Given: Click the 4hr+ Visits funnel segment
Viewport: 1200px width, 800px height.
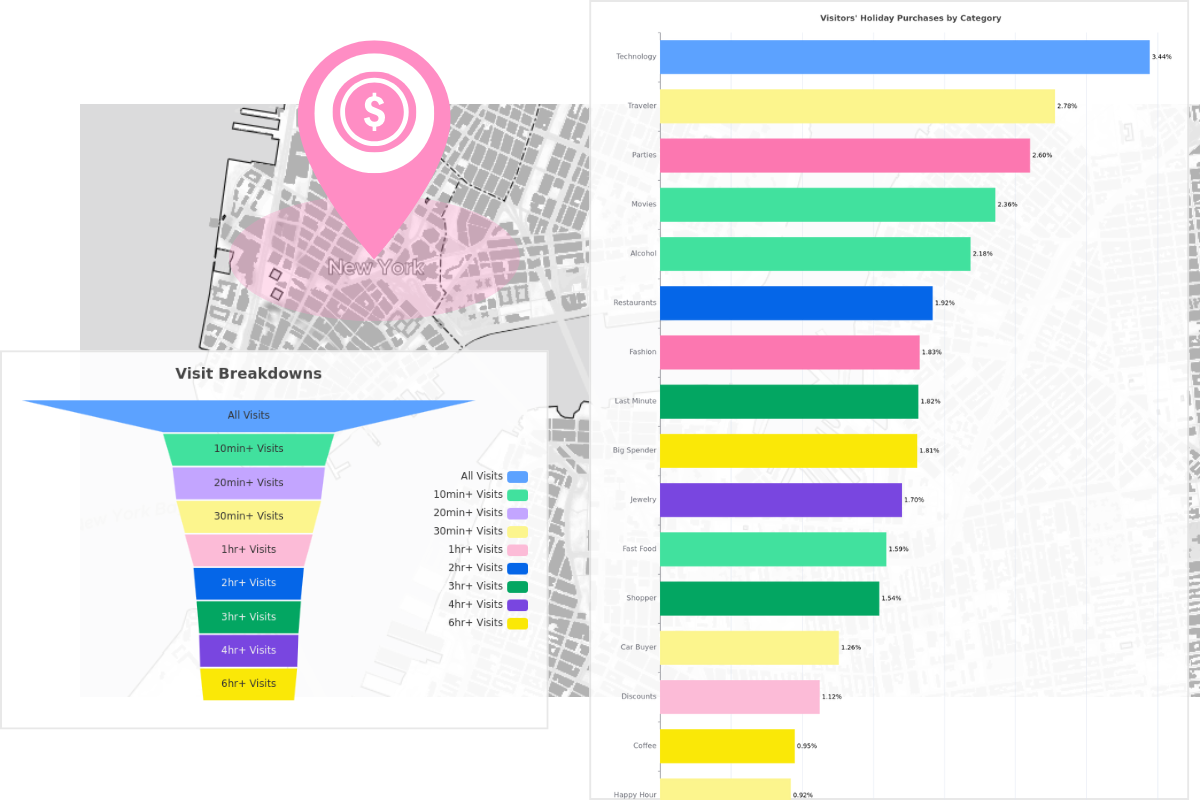Looking at the screenshot, I should [248, 650].
